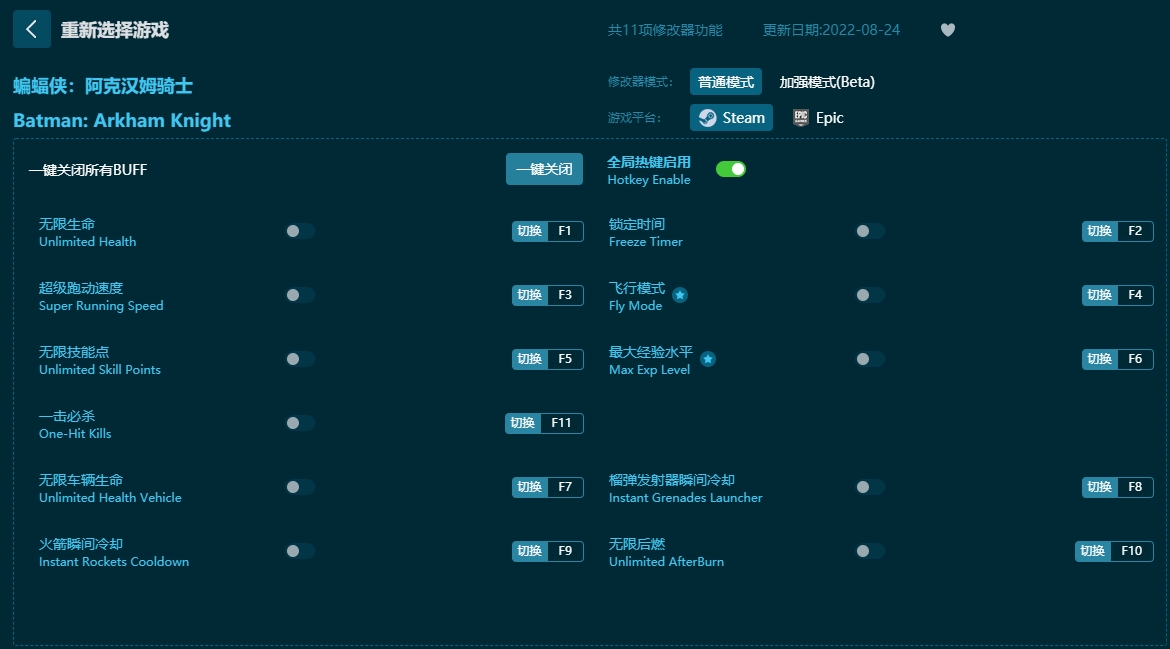Click 切换 button for F10 hotkey
This screenshot has width=1170, height=649.
(x=1092, y=551)
